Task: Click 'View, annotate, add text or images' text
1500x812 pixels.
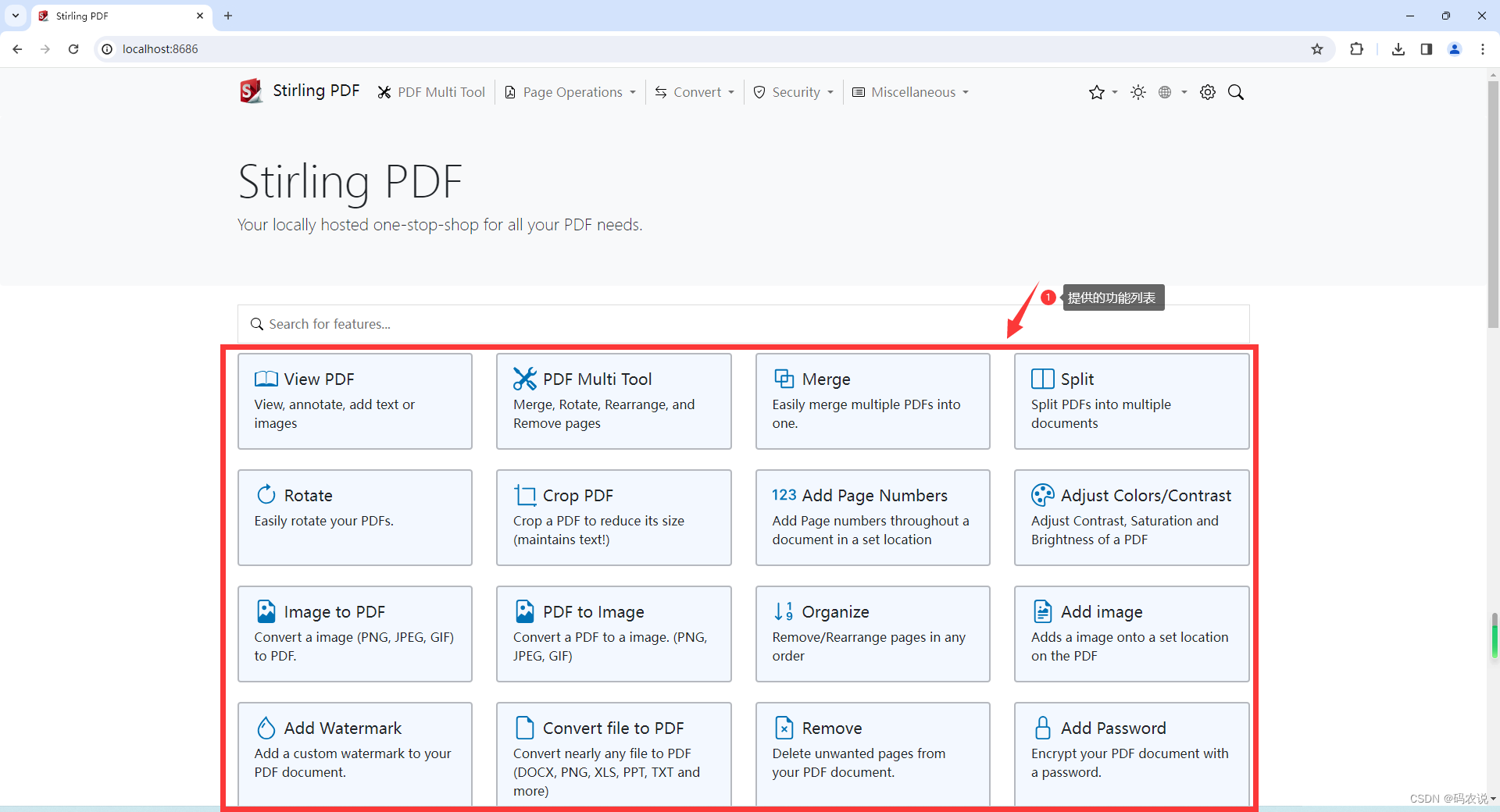Action: [334, 414]
